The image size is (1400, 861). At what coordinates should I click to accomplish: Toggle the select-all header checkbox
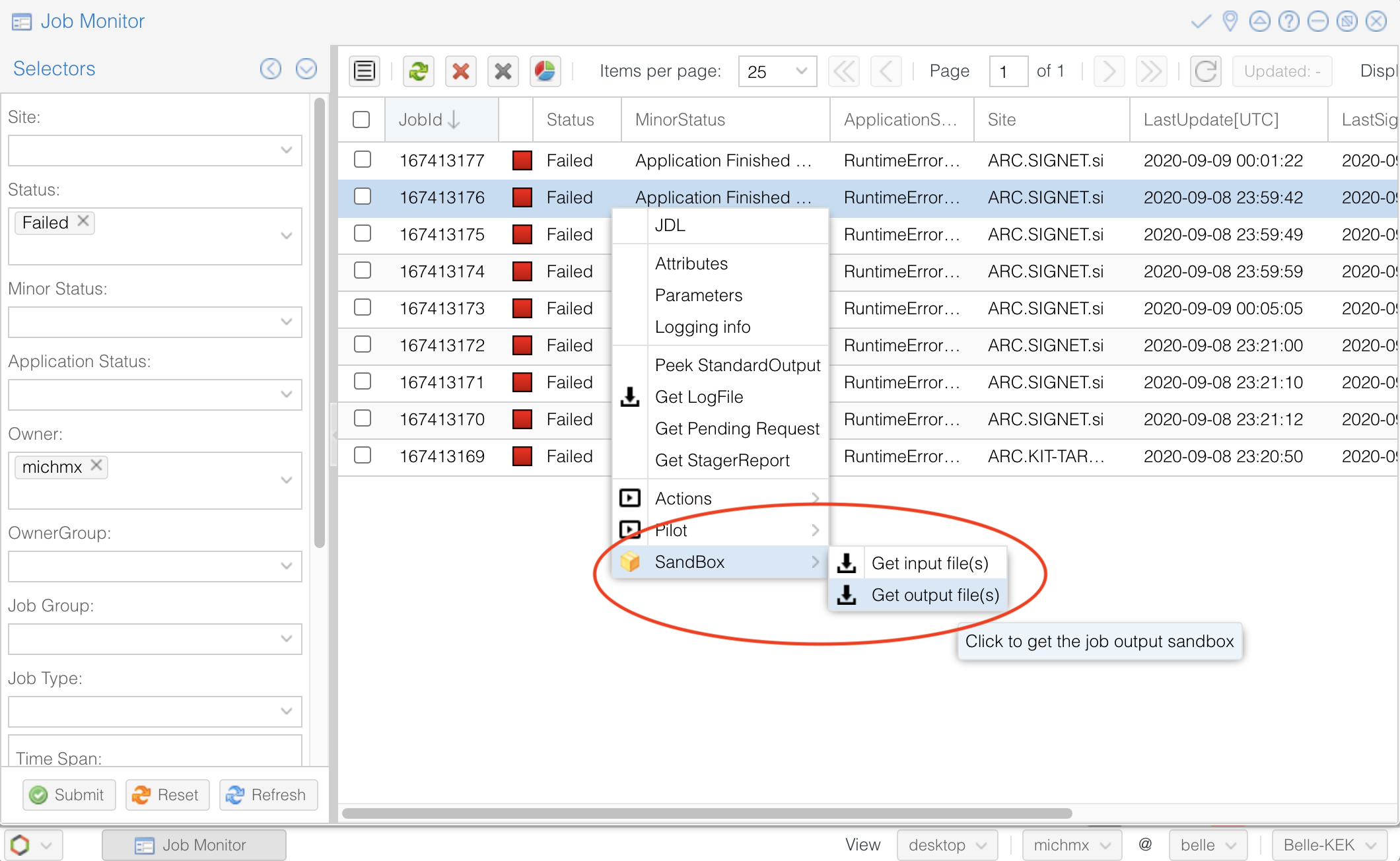pos(361,120)
